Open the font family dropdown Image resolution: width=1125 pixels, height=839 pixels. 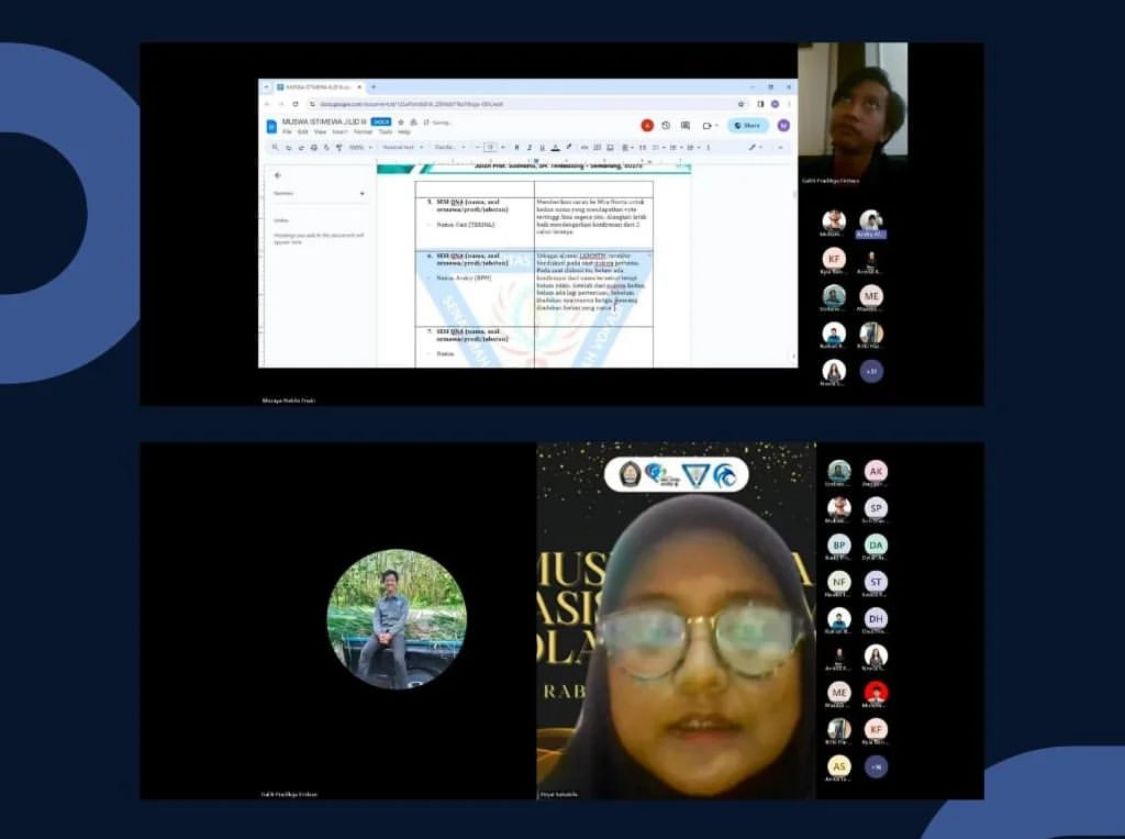tap(450, 148)
